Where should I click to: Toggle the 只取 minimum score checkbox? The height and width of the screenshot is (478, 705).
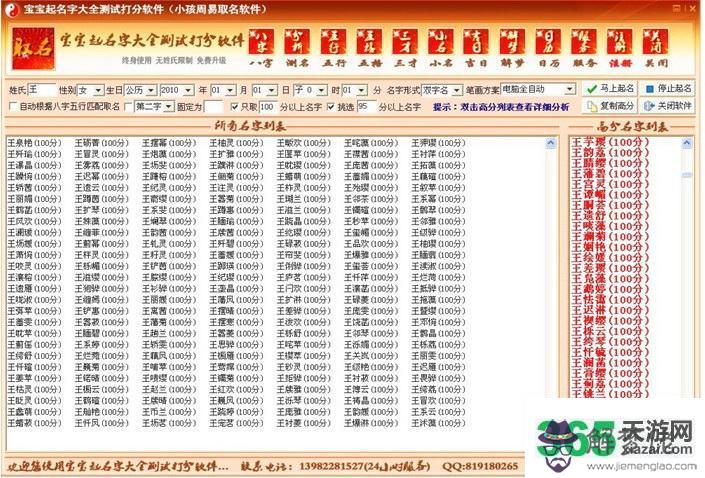pyautogui.click(x=235, y=106)
